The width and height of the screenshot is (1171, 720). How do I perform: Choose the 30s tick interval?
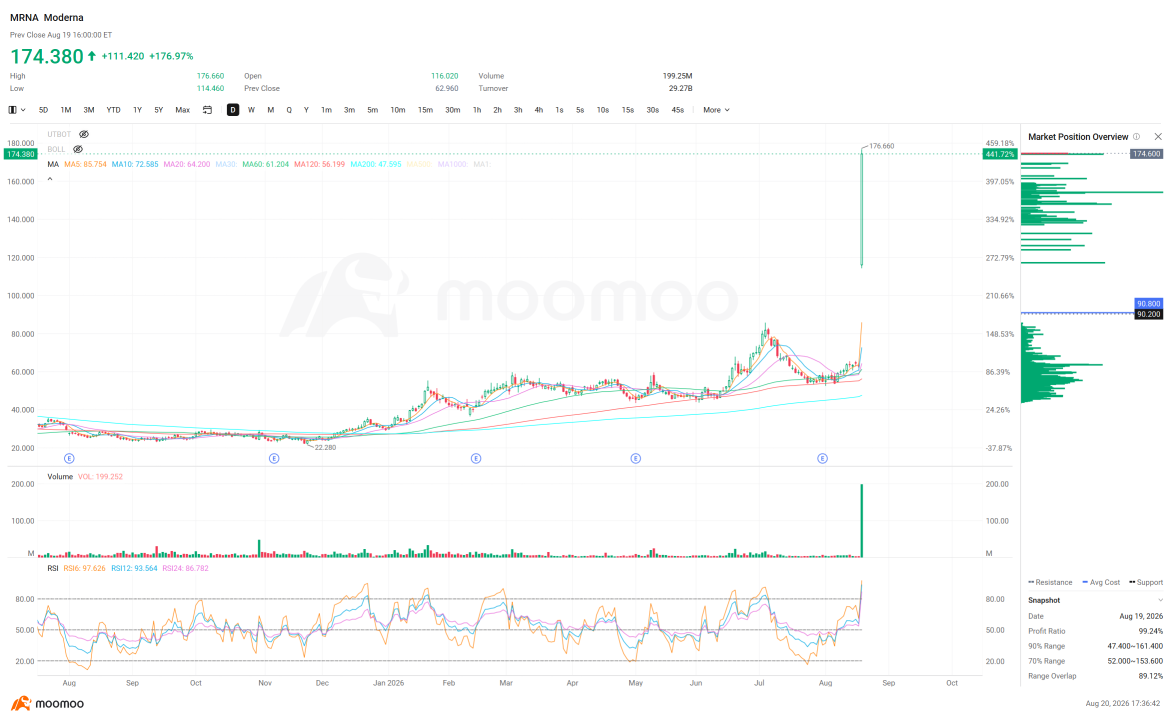(x=653, y=110)
